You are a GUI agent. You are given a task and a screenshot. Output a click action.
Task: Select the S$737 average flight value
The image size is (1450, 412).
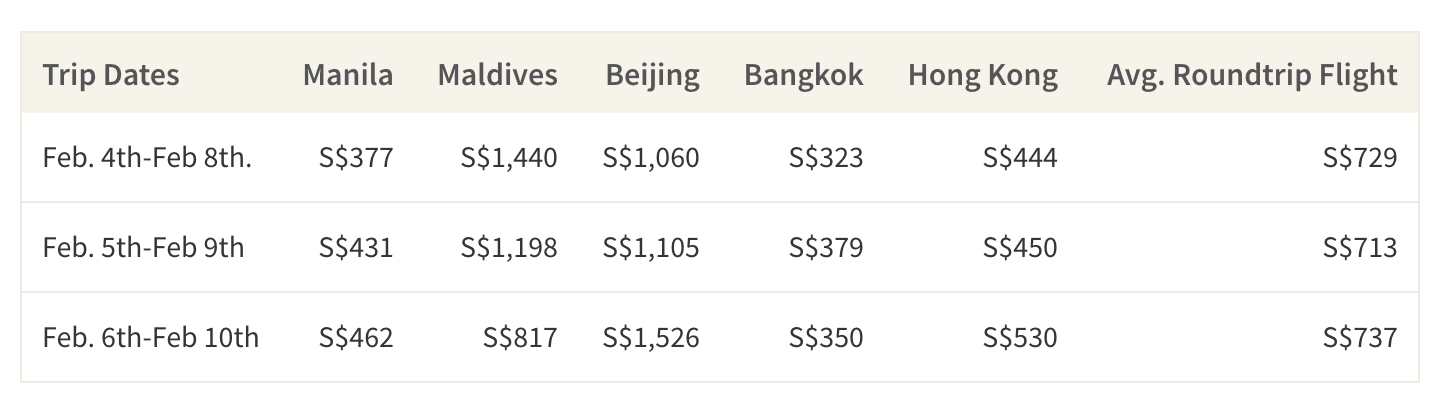tap(1360, 337)
